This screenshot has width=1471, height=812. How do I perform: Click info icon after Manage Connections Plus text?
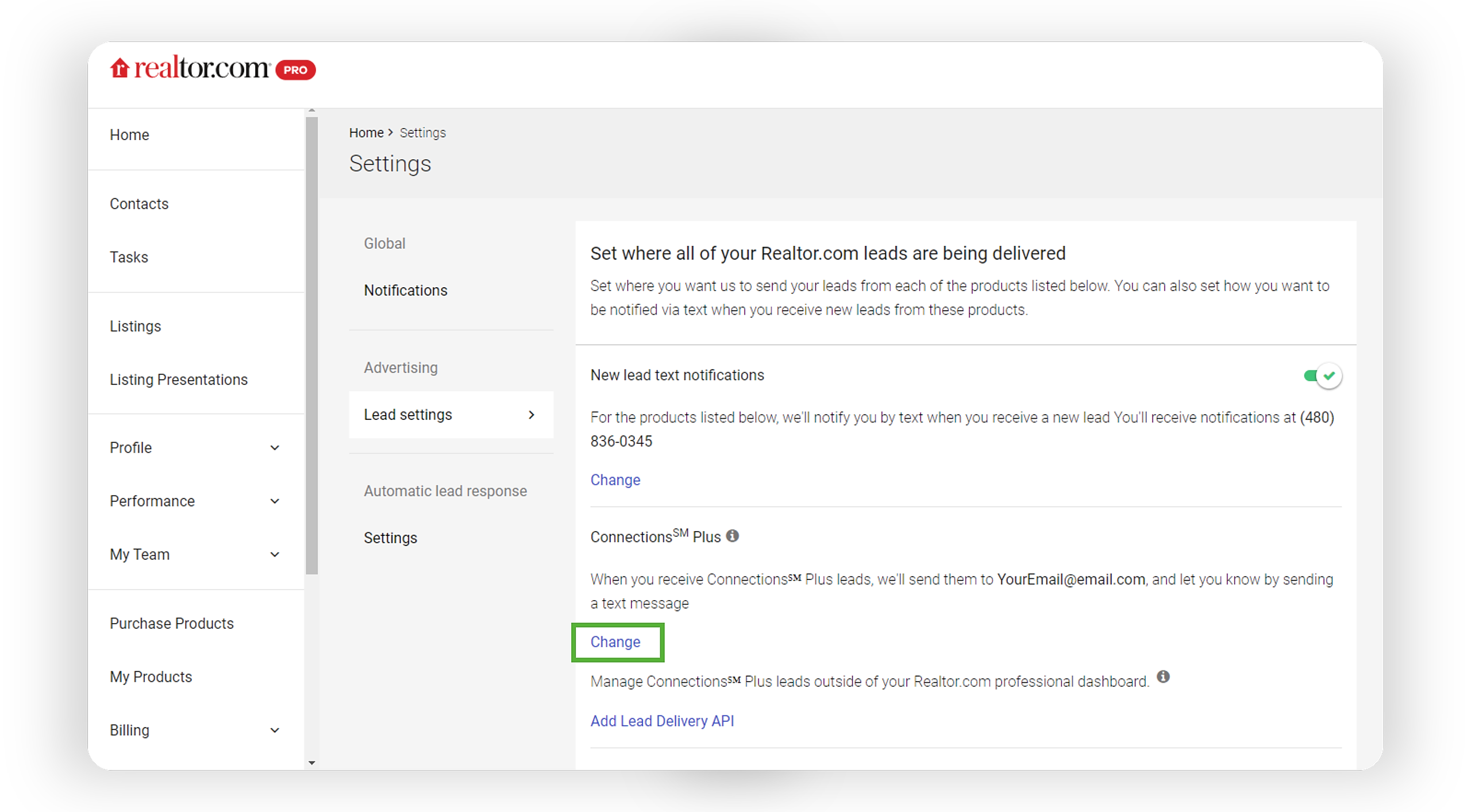1162,676
